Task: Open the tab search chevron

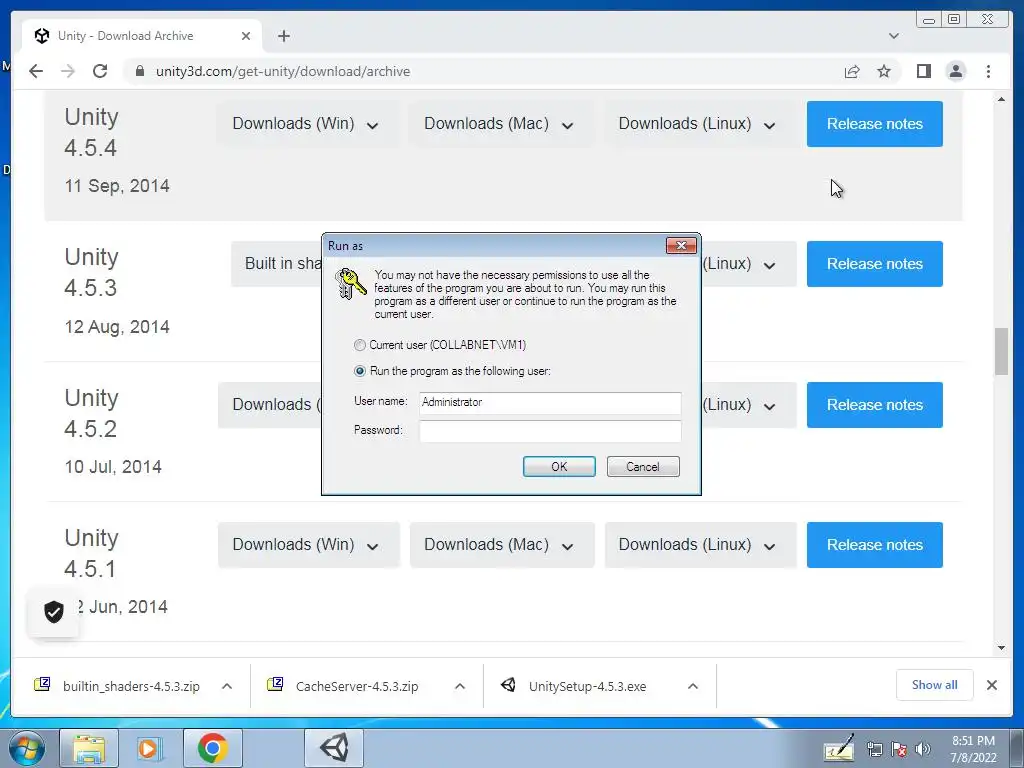Action: (893, 36)
